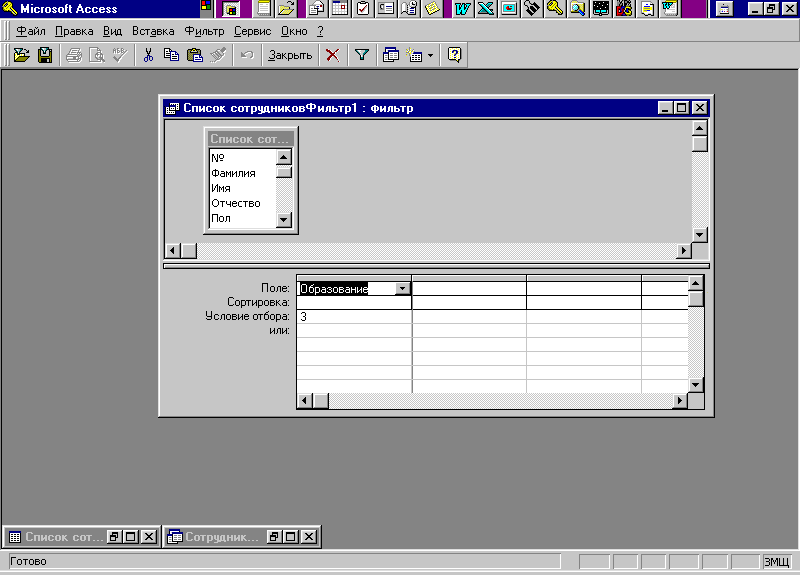Expand the Образование field dropdown

(403, 289)
